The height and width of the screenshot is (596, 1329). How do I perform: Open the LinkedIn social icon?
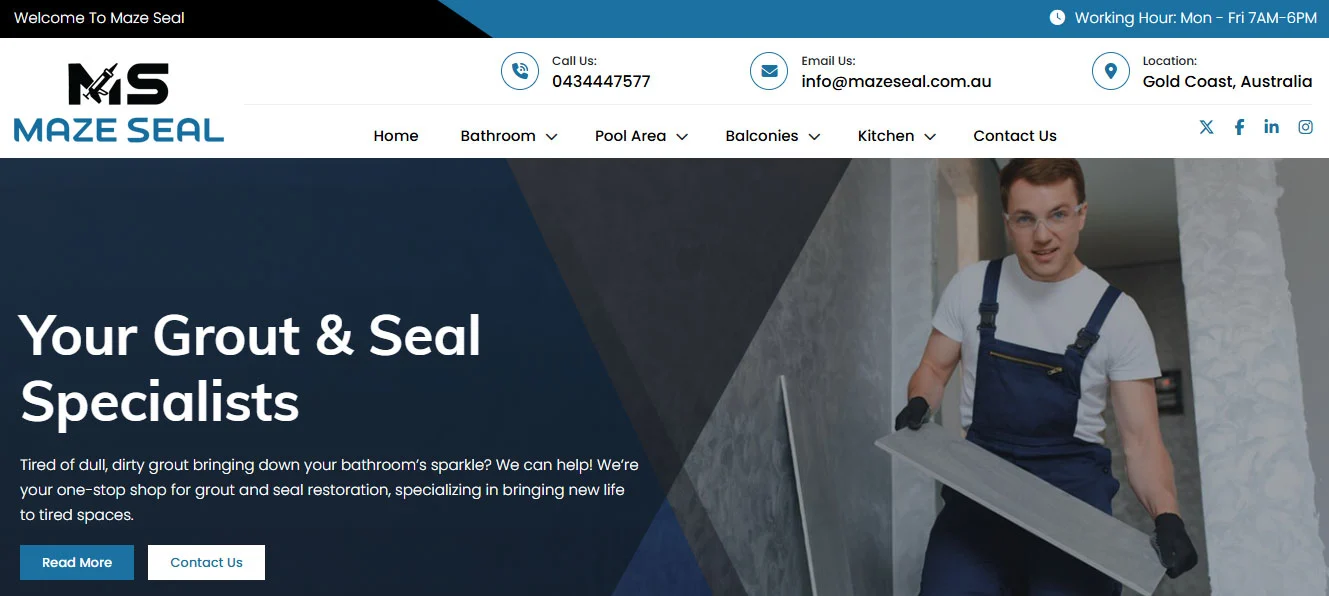pos(1271,127)
